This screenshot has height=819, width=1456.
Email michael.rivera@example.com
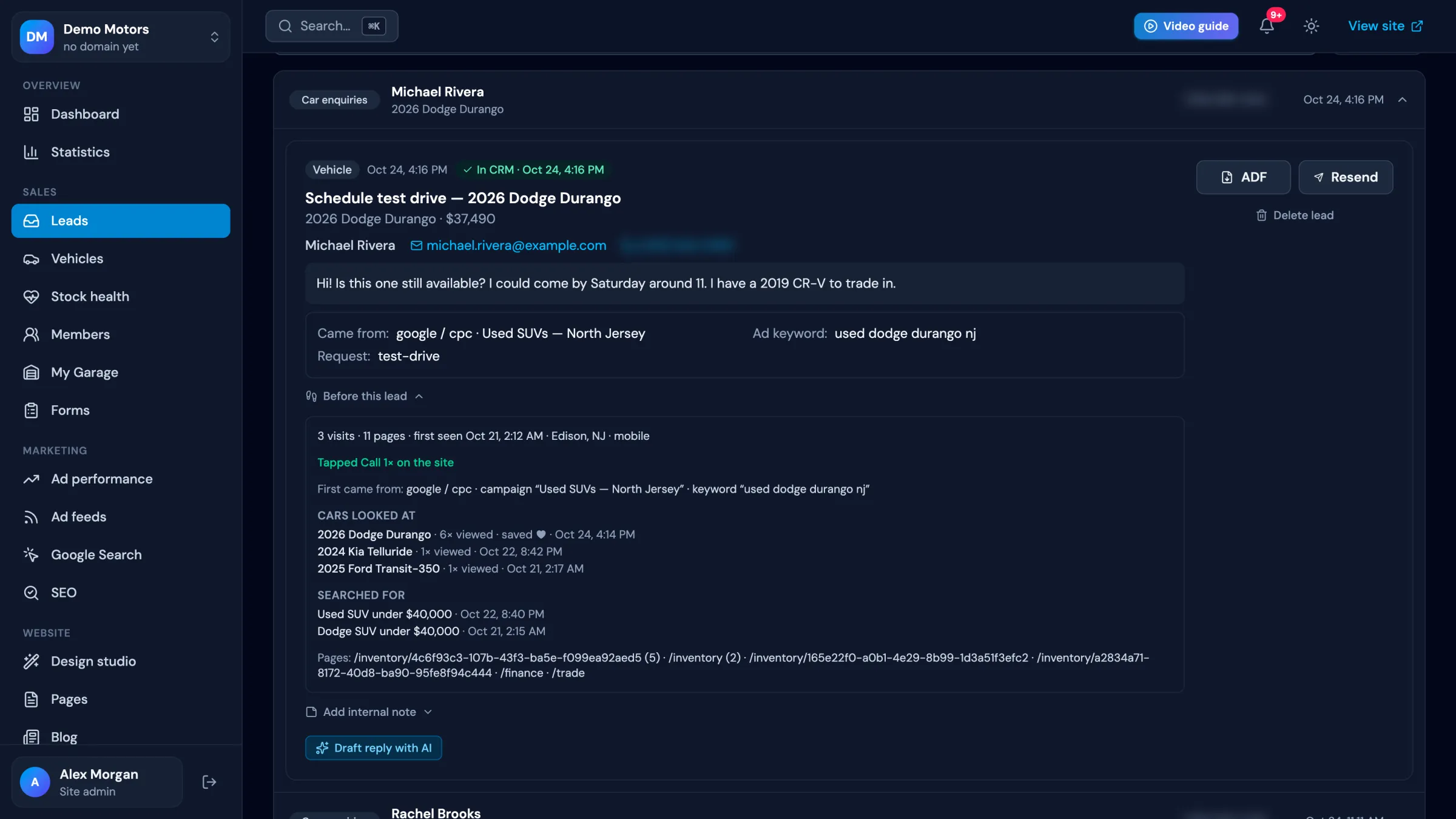pos(508,245)
